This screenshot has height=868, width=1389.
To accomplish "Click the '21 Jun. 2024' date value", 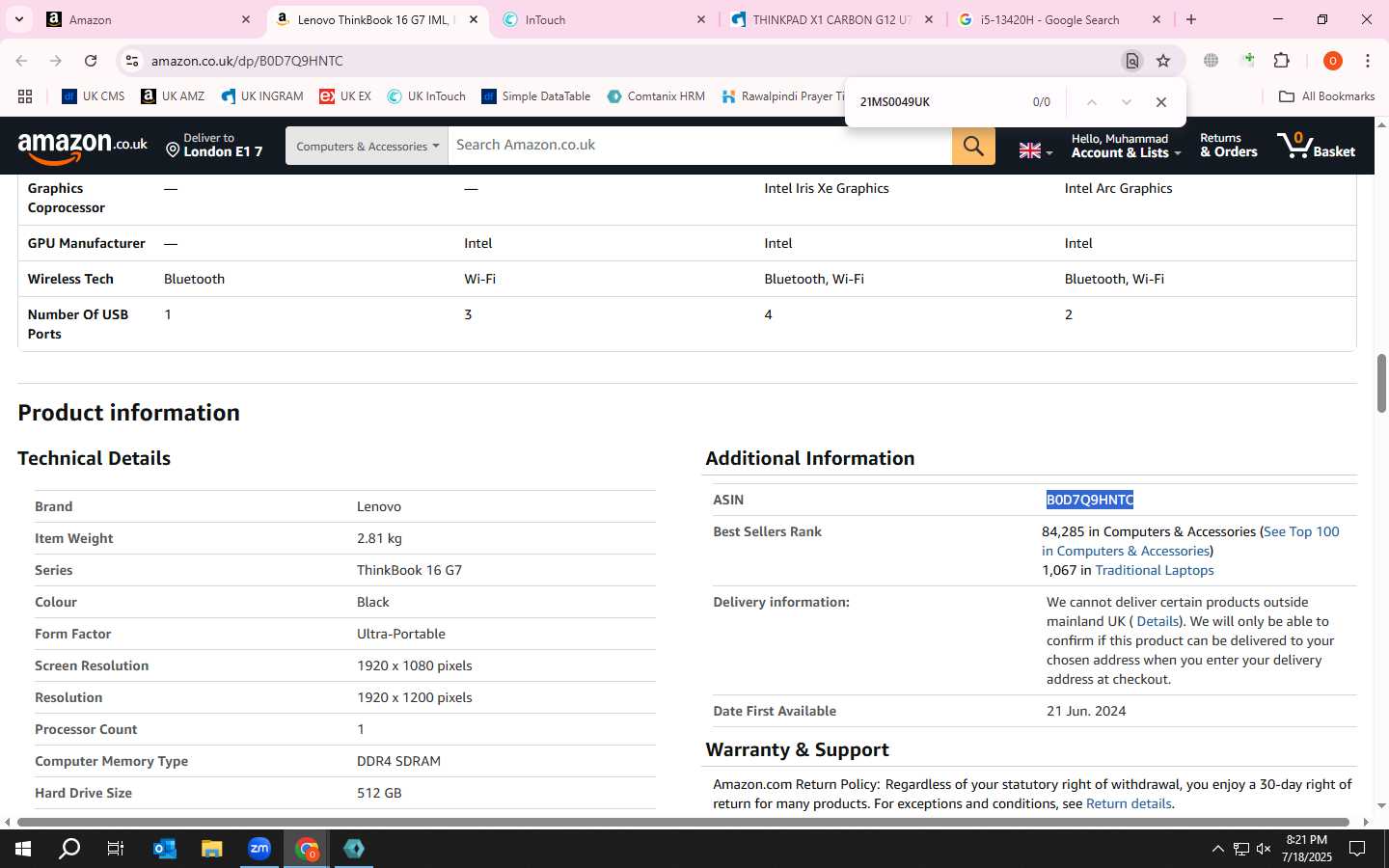I will pos(1086,711).
